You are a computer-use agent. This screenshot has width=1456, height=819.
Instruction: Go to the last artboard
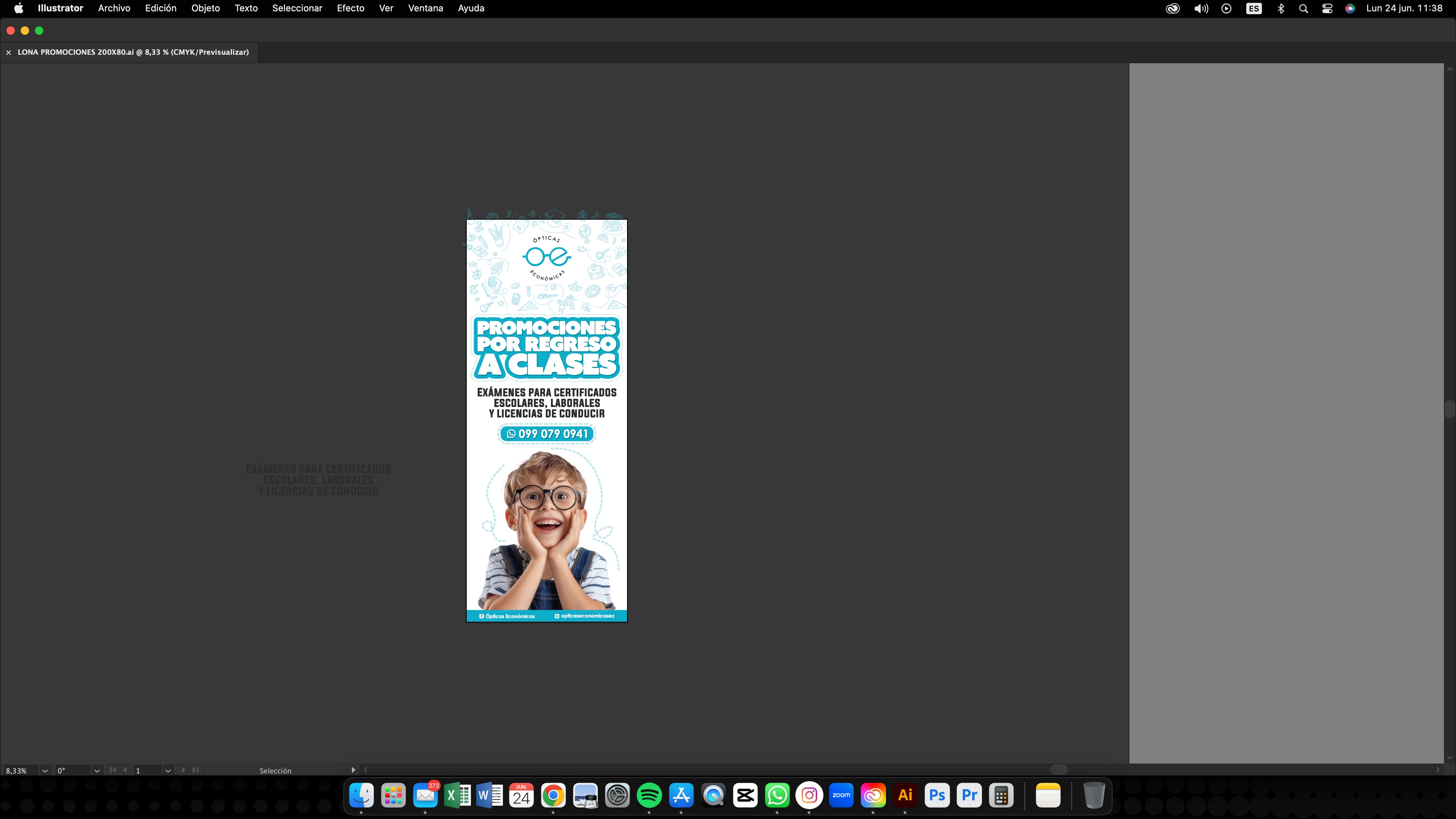[x=196, y=770]
